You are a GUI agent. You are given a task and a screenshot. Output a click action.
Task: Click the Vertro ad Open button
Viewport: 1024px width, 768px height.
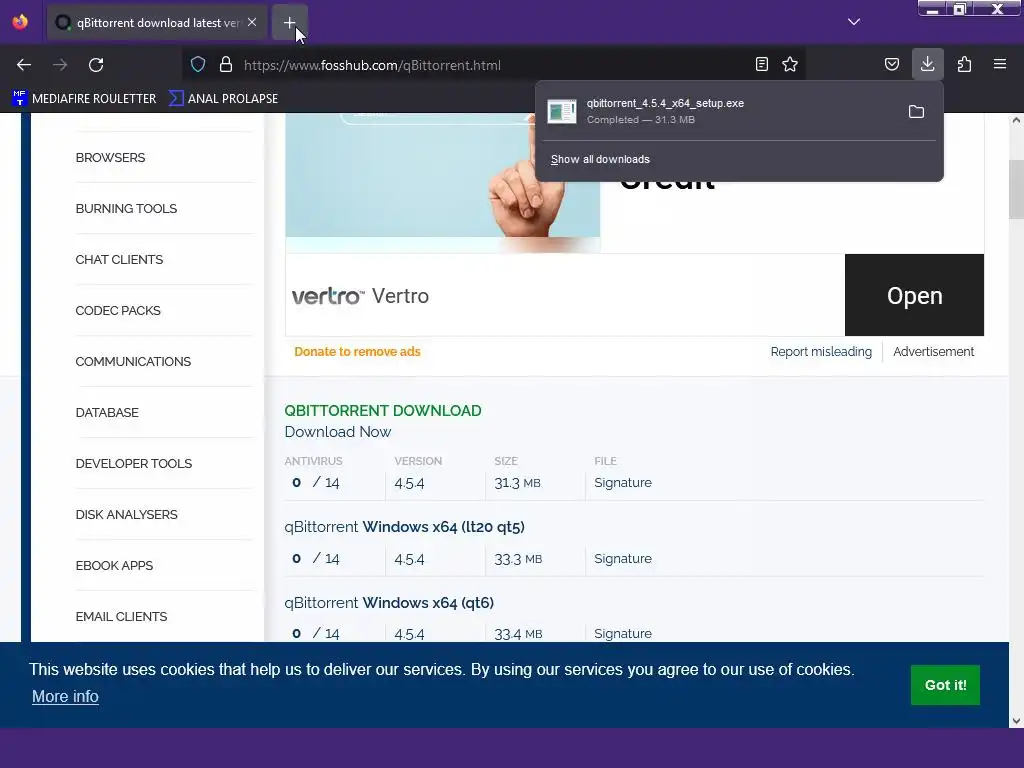[x=914, y=295]
